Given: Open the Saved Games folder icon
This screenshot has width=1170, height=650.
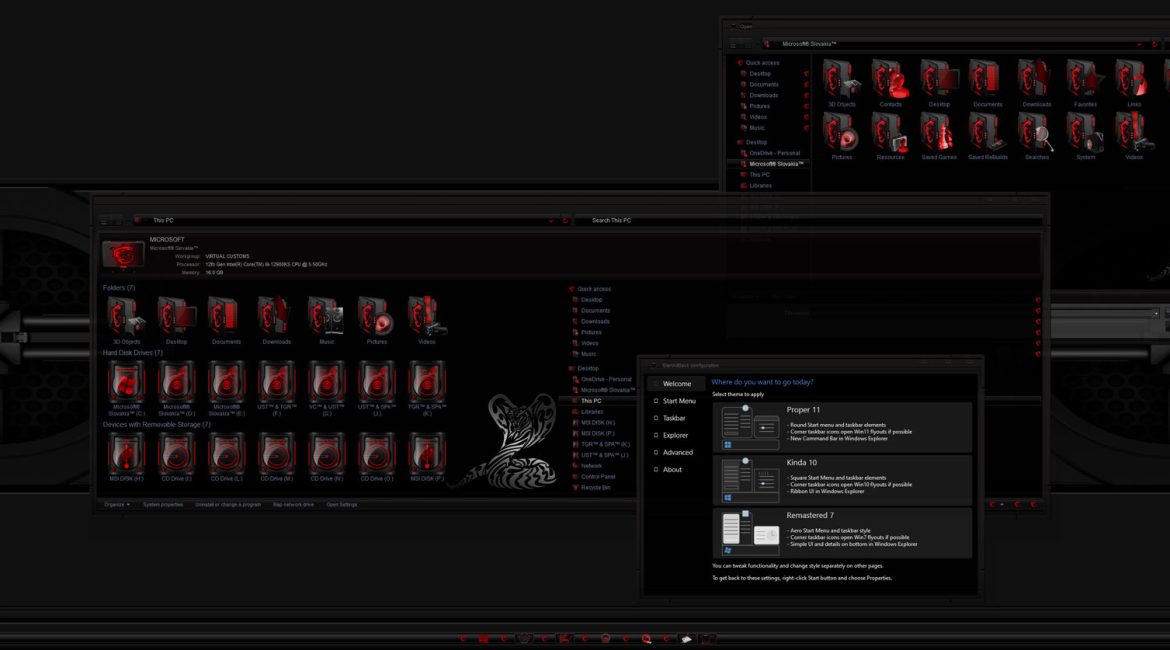Looking at the screenshot, I should tap(939, 131).
